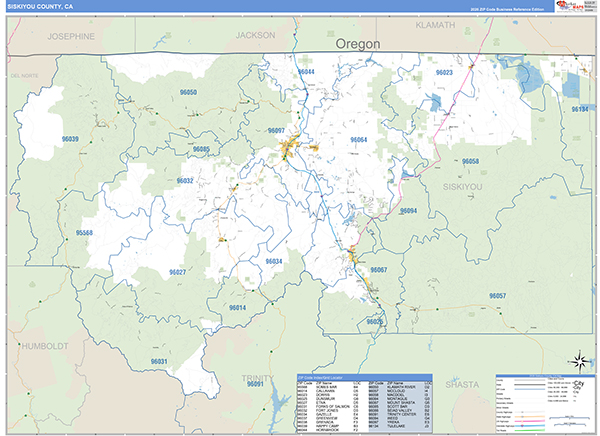Click the green Toll Roads legend line

coord(530,430)
